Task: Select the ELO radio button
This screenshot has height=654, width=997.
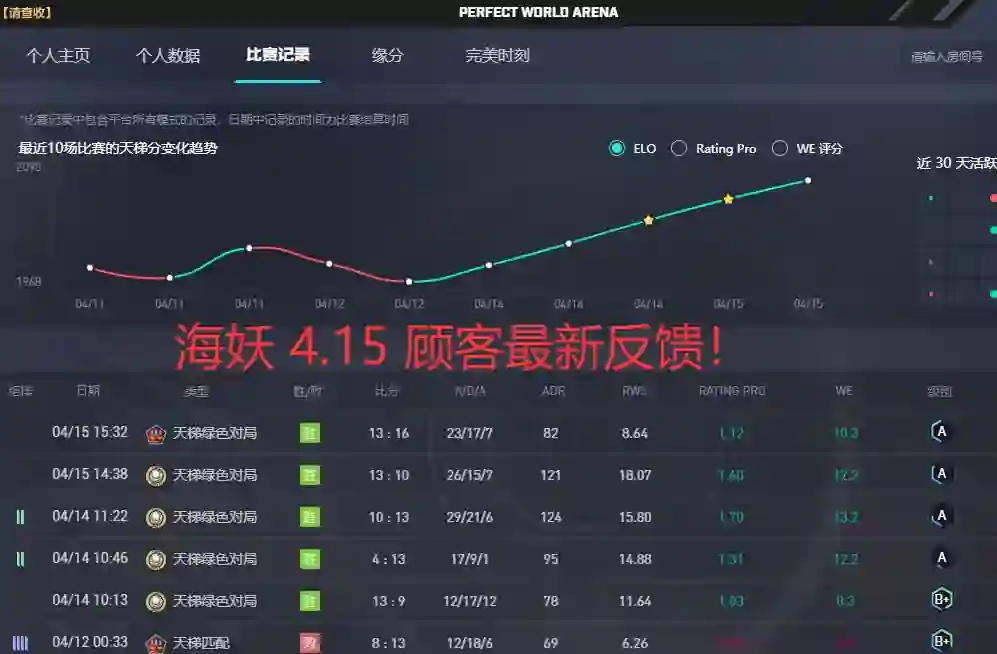Action: (x=617, y=148)
